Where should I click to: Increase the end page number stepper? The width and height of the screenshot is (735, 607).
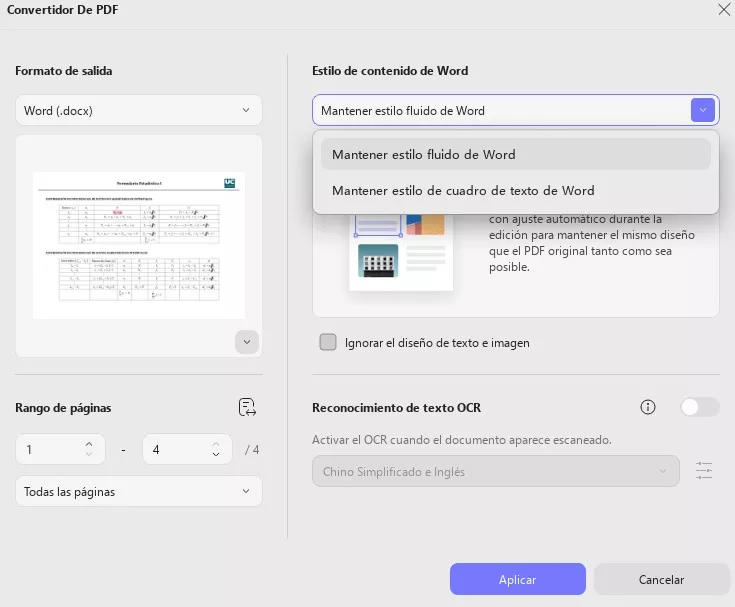click(x=216, y=443)
